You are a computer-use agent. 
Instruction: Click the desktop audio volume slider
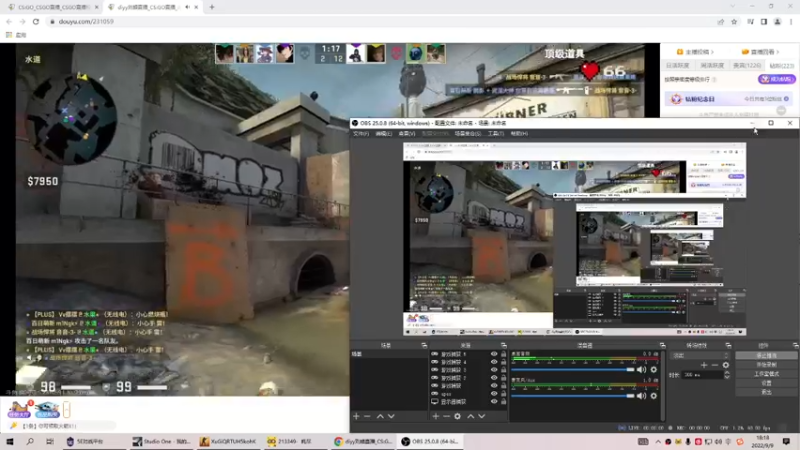(572, 369)
